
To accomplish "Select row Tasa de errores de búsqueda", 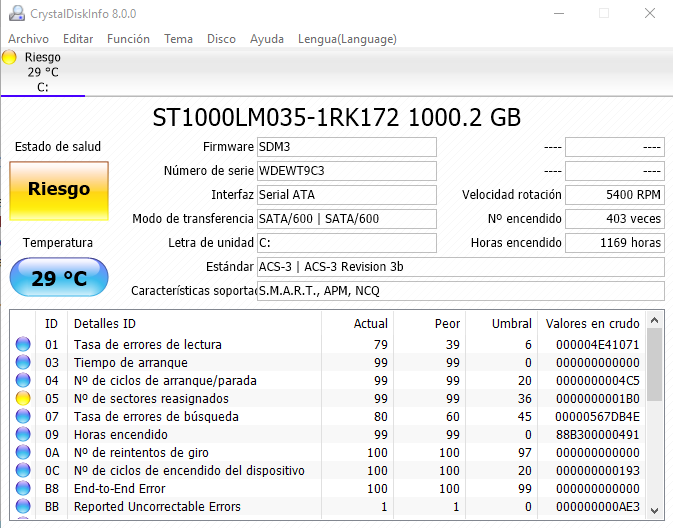I will 328,416.
